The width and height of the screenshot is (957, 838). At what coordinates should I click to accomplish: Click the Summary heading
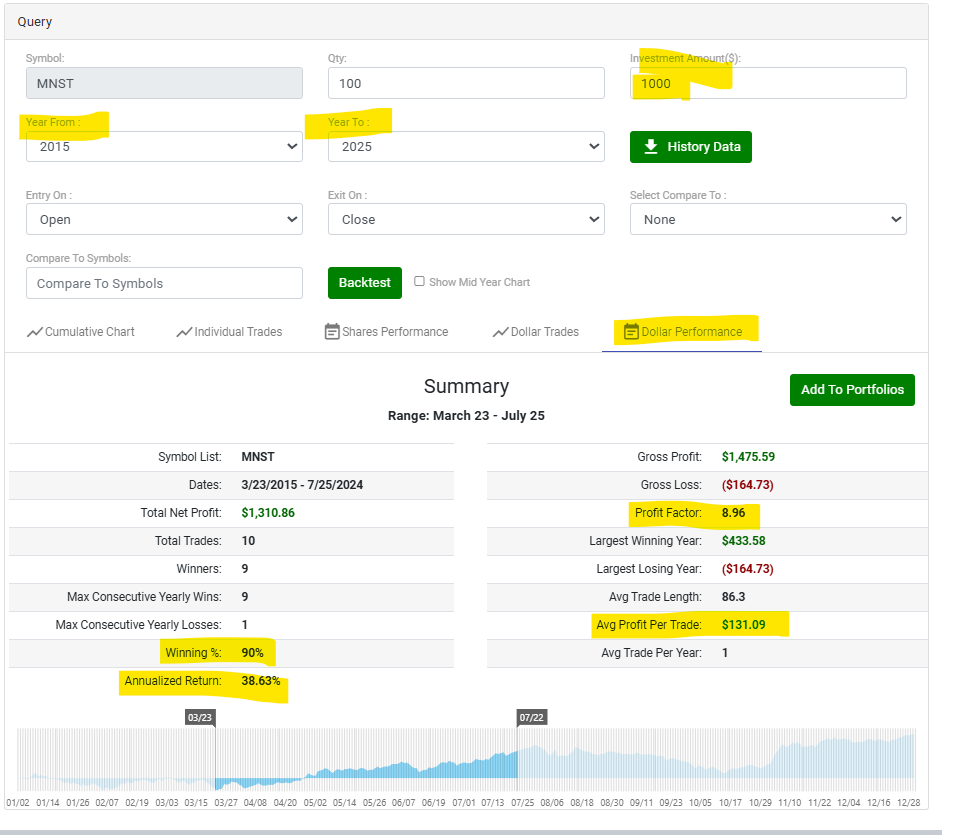466,386
